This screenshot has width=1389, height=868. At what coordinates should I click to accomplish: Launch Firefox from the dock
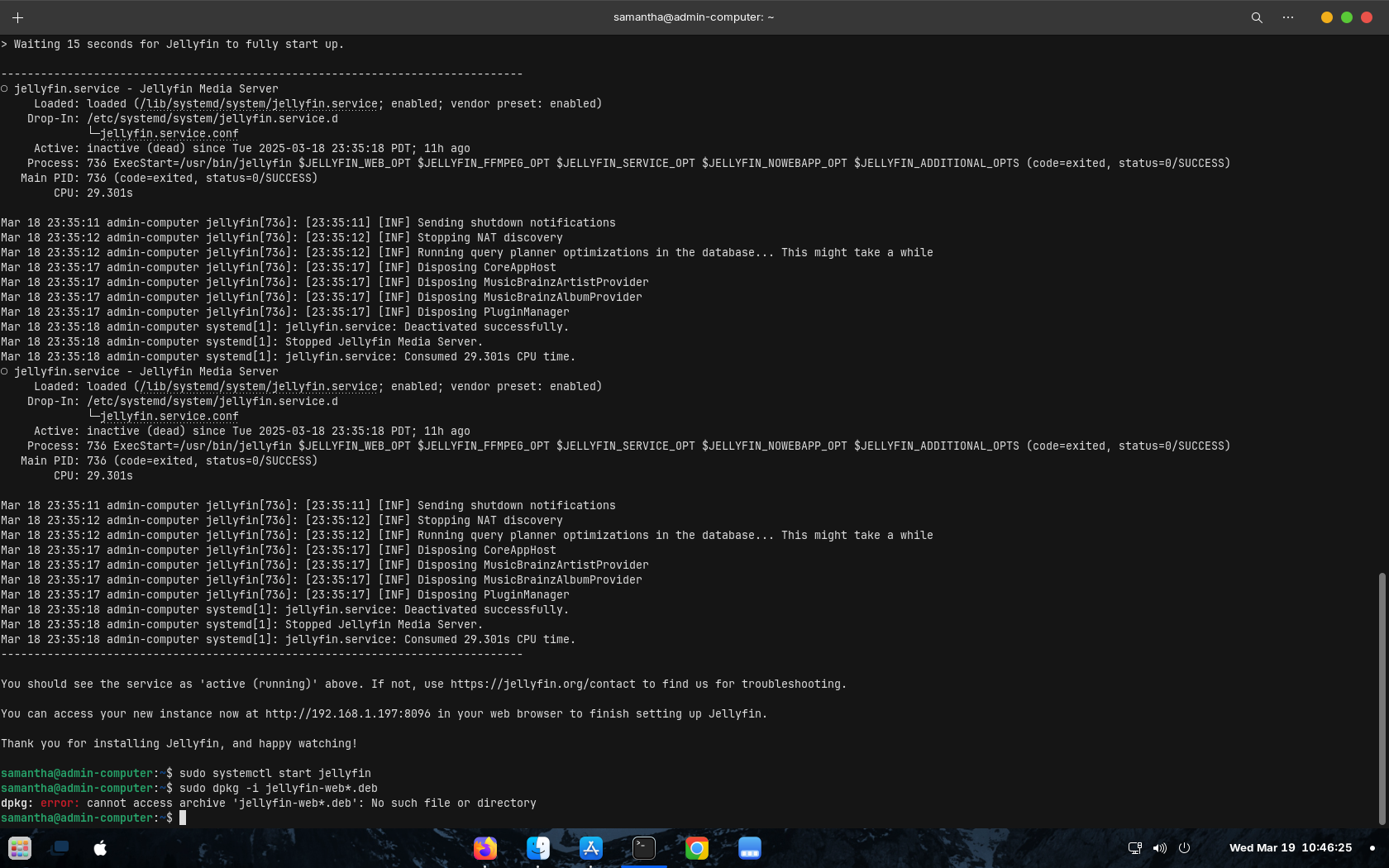tap(485, 848)
